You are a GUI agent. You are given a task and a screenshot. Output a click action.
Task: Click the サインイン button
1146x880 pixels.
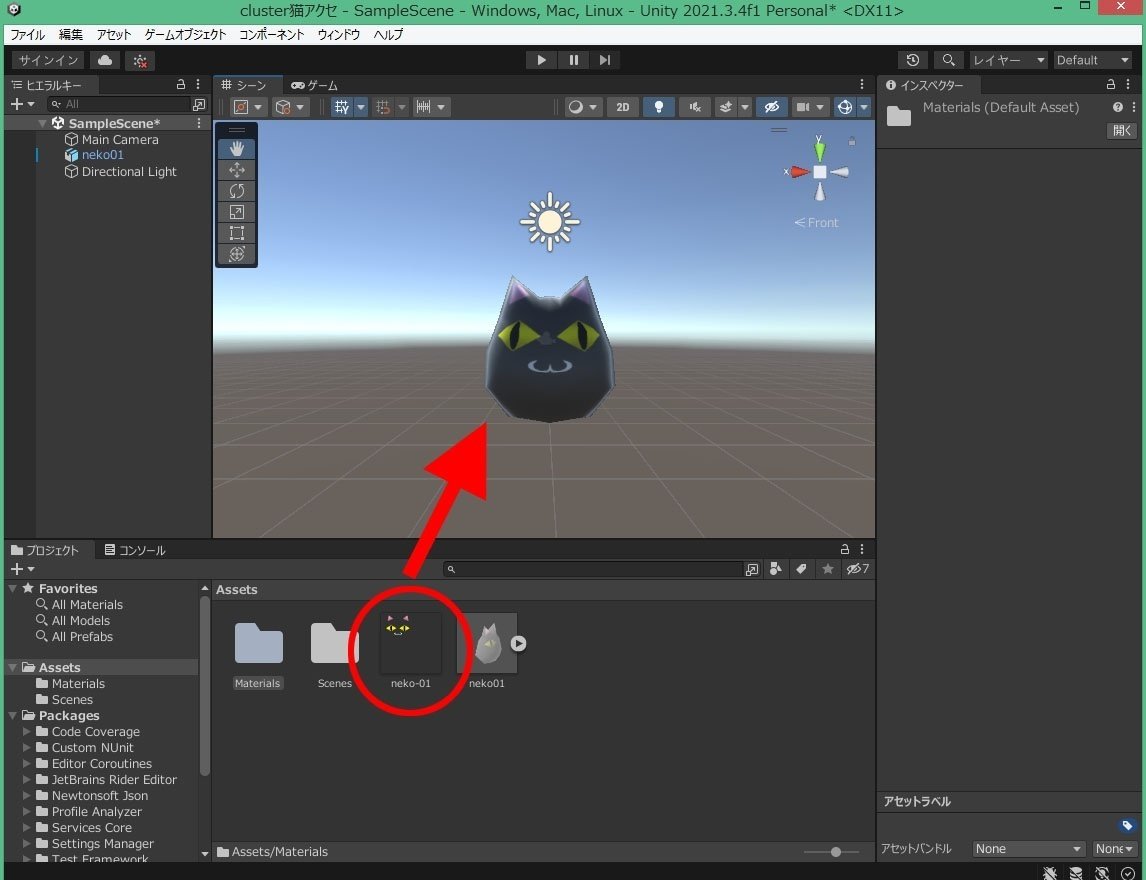coord(48,60)
